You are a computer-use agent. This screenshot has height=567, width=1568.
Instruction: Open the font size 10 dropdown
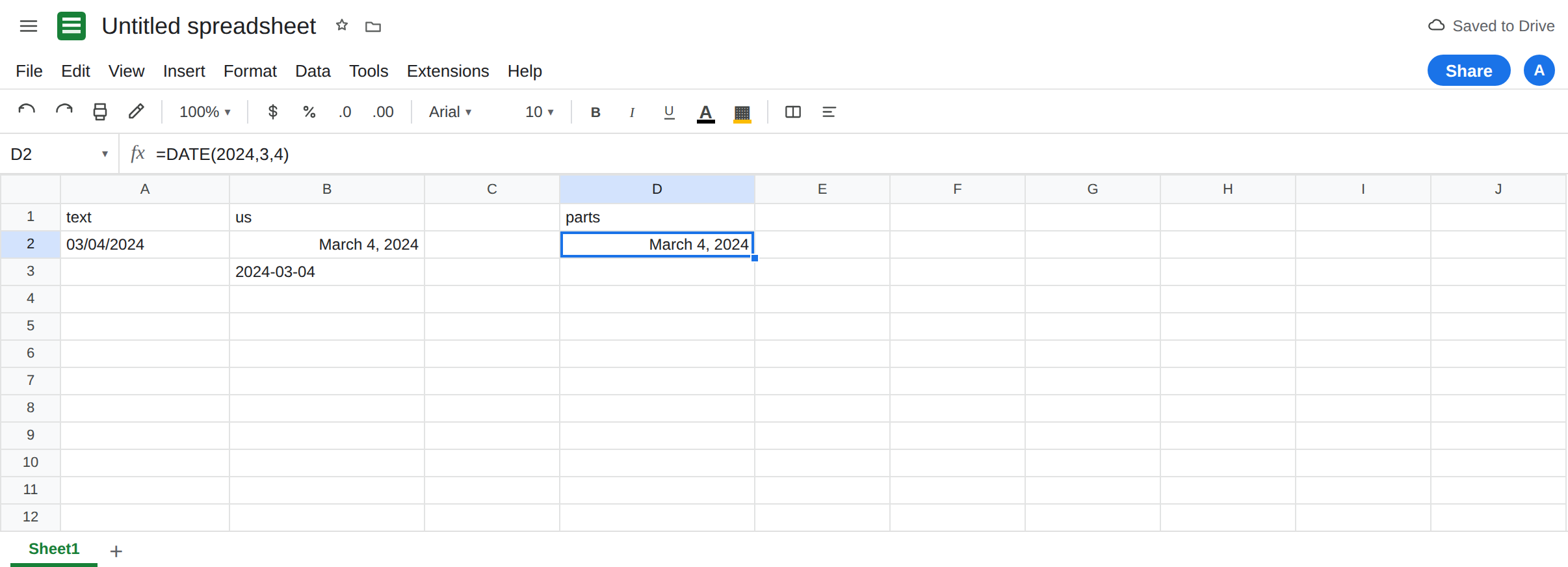click(x=540, y=112)
